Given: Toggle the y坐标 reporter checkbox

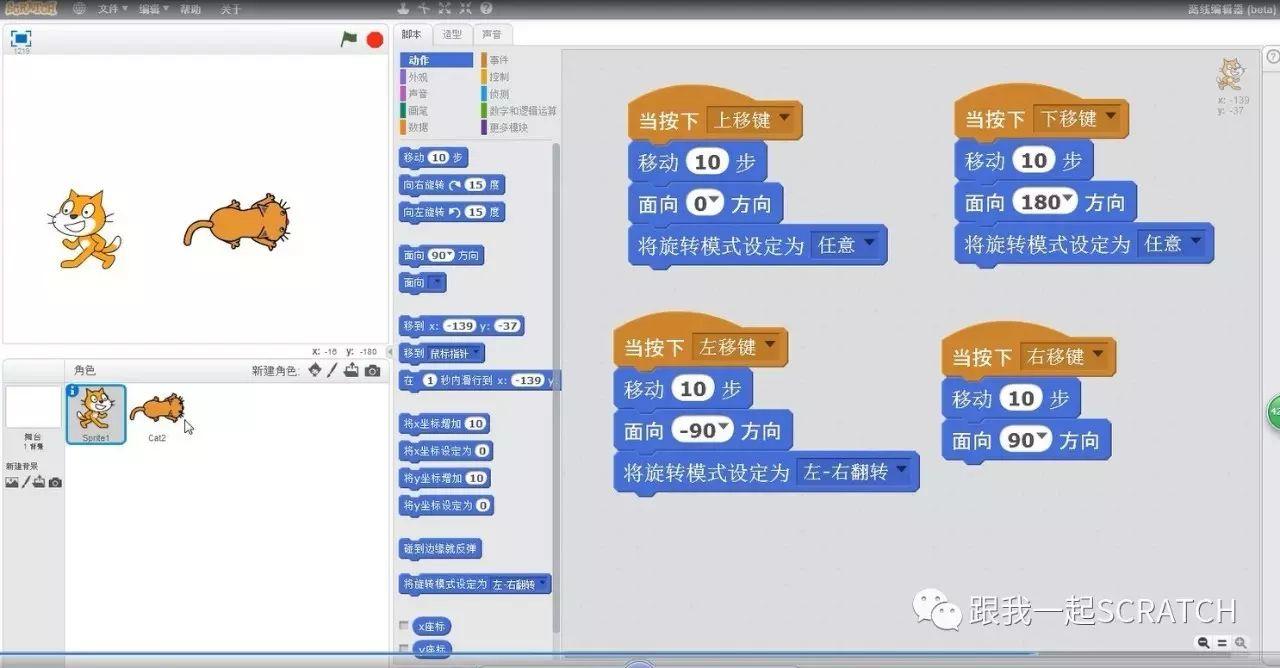Looking at the screenshot, I should [x=404, y=649].
